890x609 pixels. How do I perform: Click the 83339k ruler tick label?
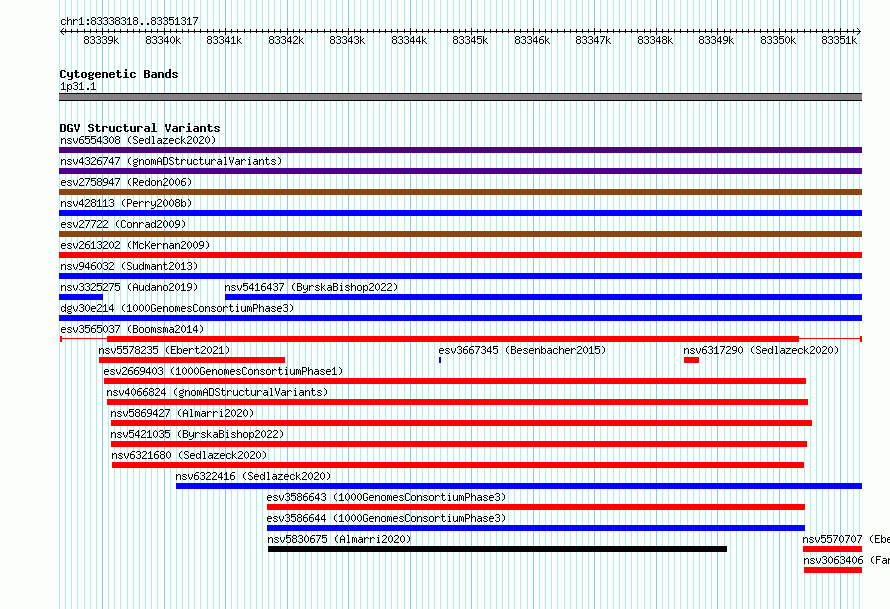101,40
